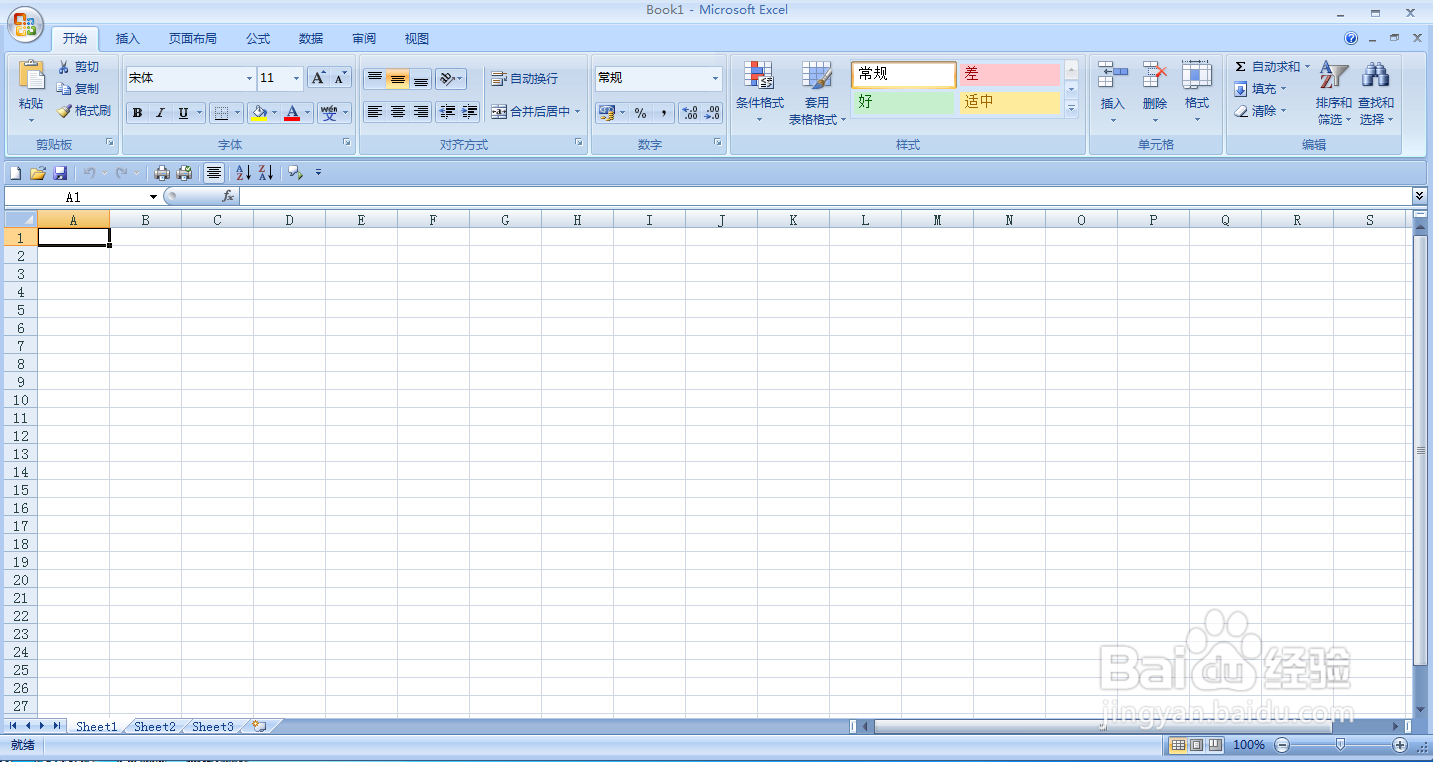Image resolution: width=1433 pixels, height=762 pixels.
Task: Click the Undo arrow icon
Action: pyautogui.click(x=89, y=173)
